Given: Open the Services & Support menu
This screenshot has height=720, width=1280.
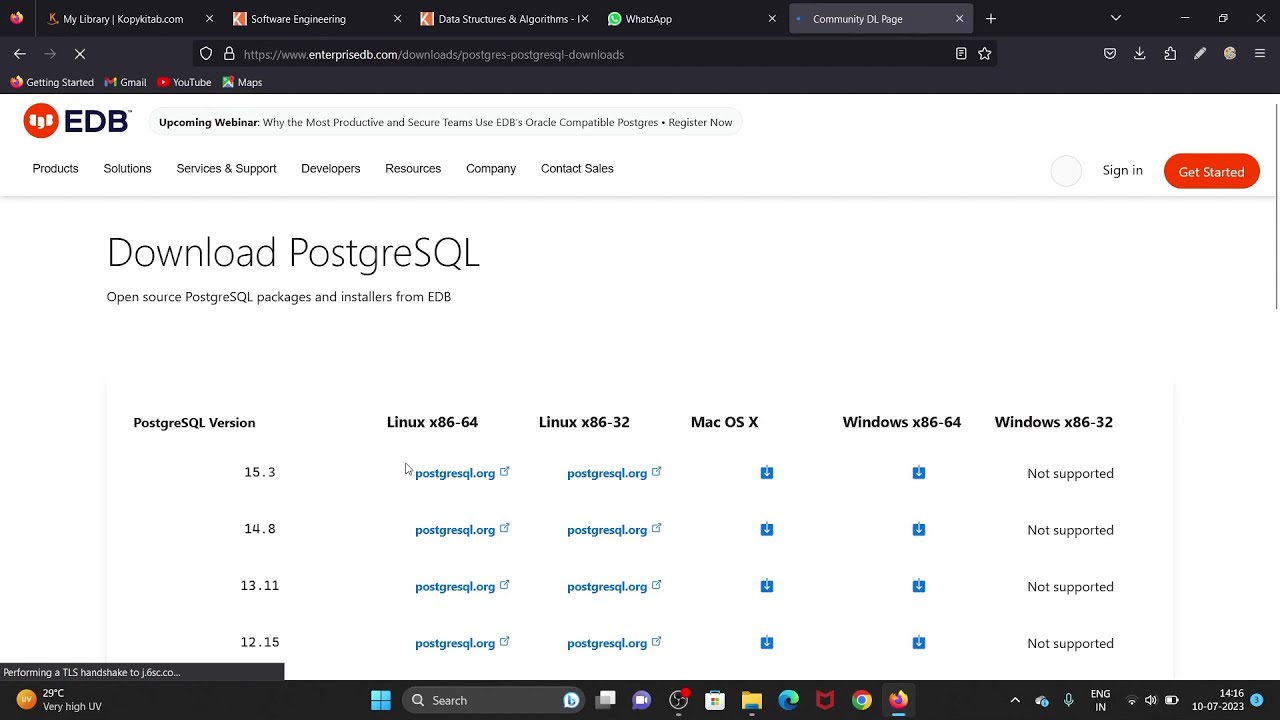Looking at the screenshot, I should click(226, 169).
